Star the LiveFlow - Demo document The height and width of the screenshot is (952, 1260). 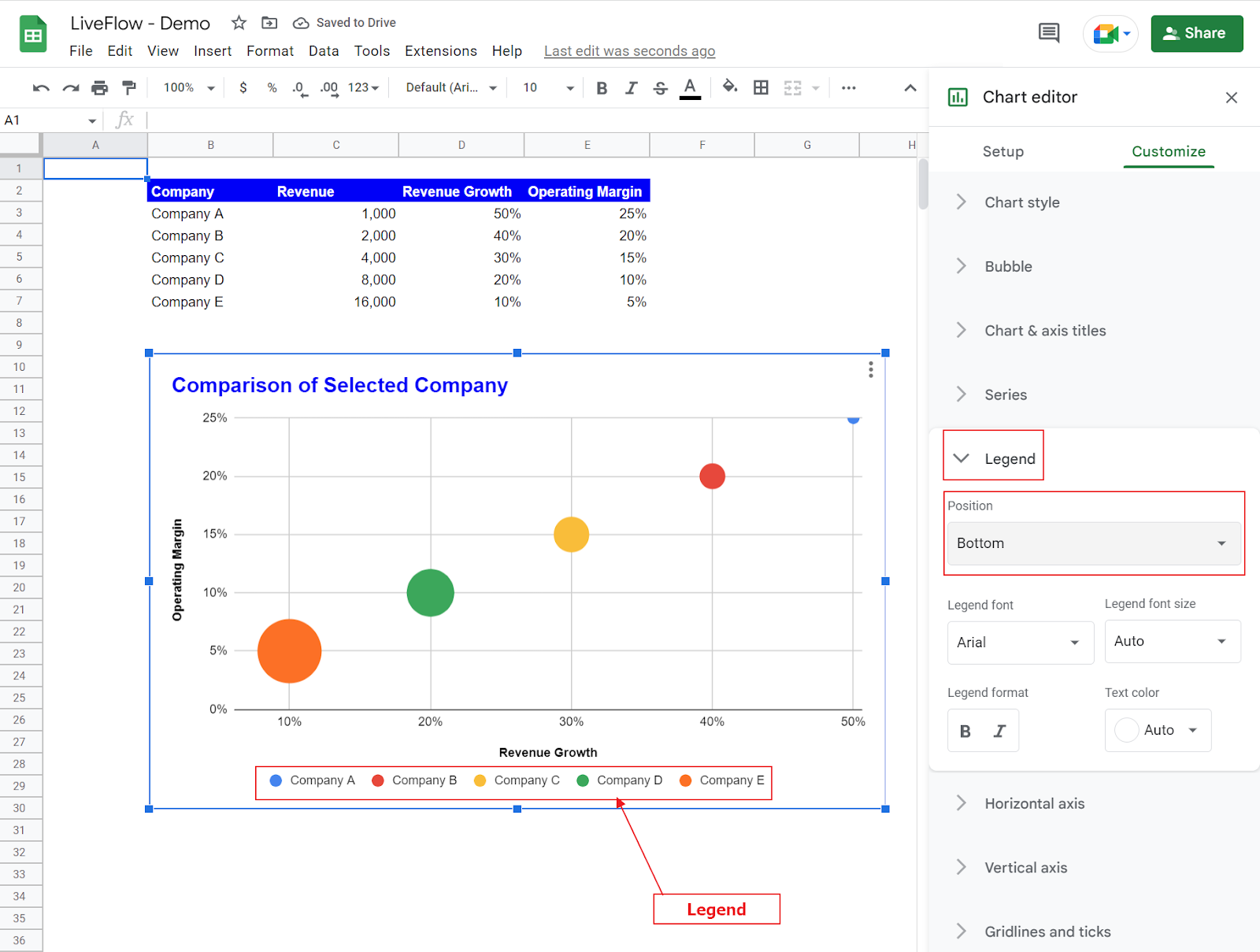pos(239,23)
